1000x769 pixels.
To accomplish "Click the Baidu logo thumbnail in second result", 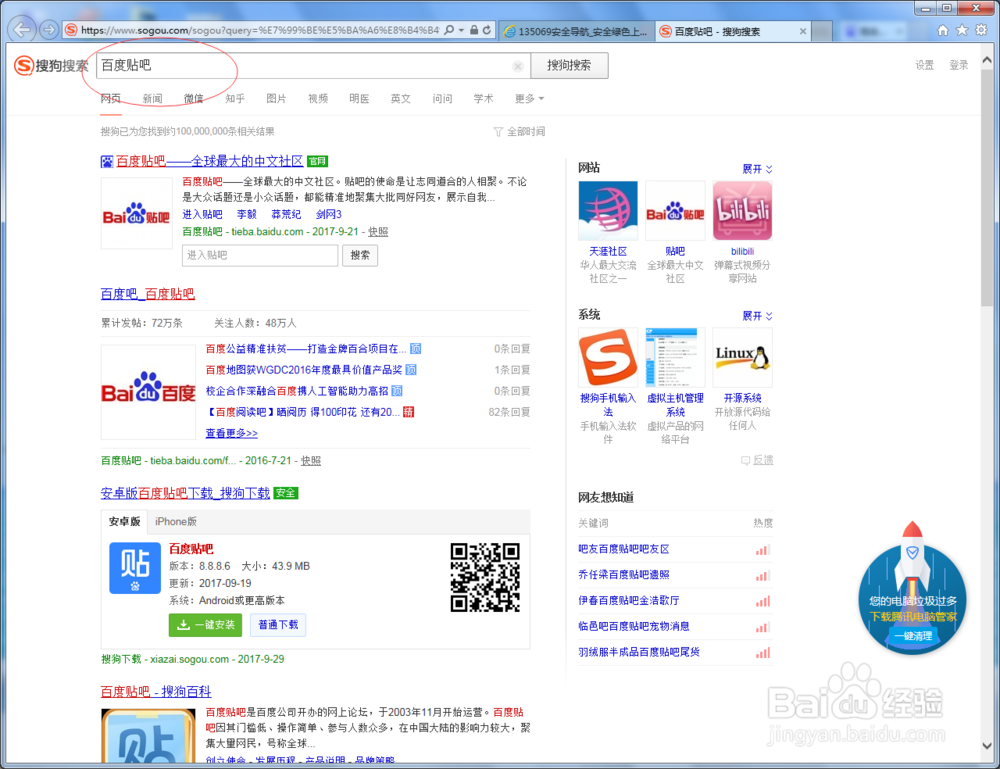I will coord(148,392).
